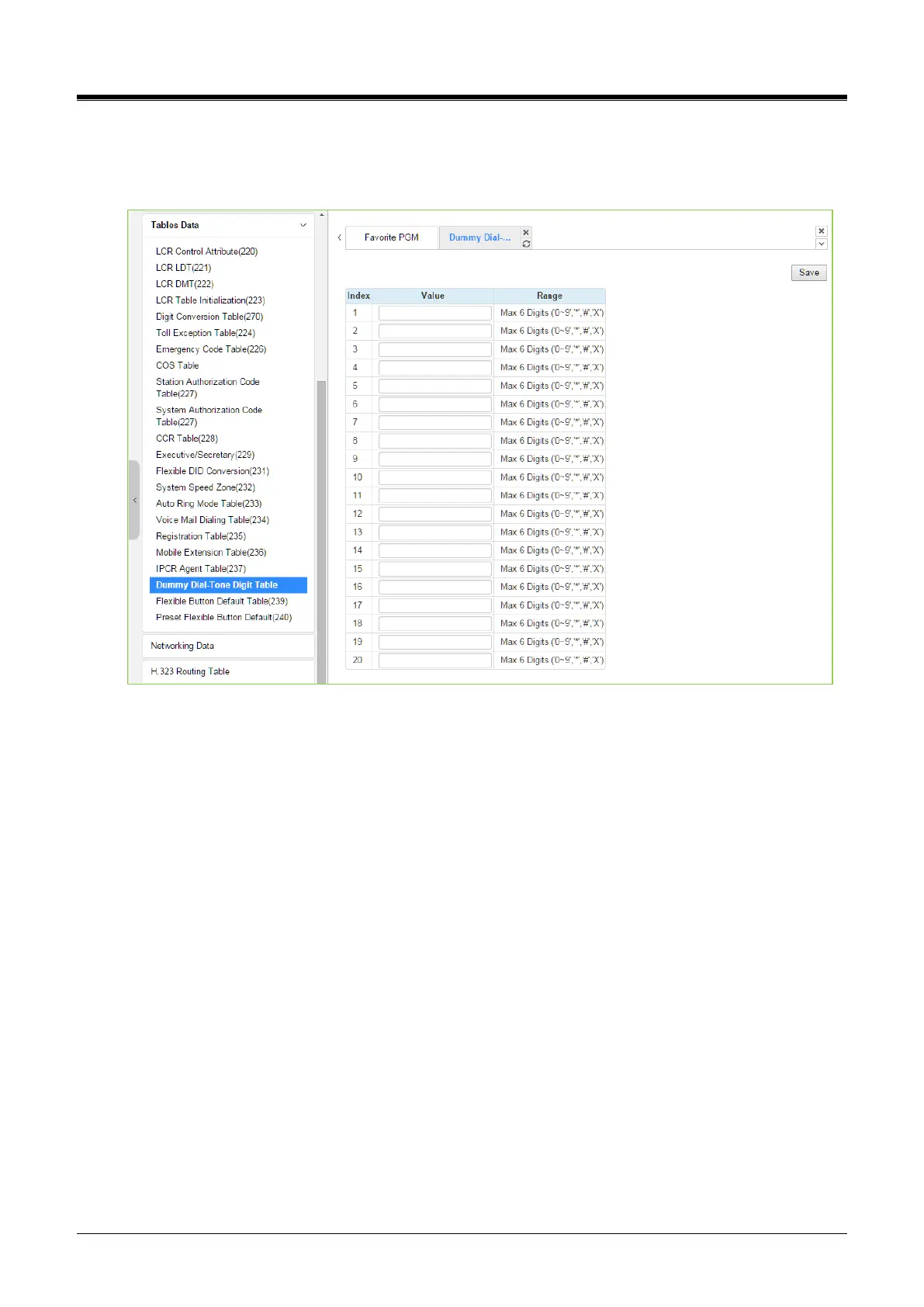Click the Value field for index 8
924x1307 pixels.
435,441
